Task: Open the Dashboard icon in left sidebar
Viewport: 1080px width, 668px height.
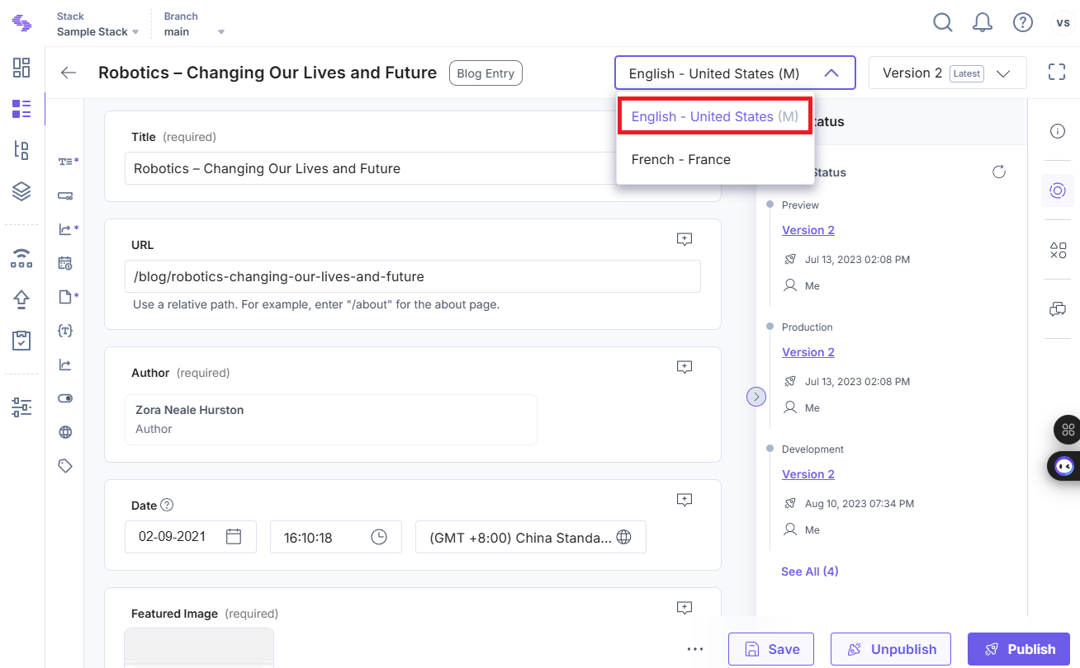Action: point(21,67)
